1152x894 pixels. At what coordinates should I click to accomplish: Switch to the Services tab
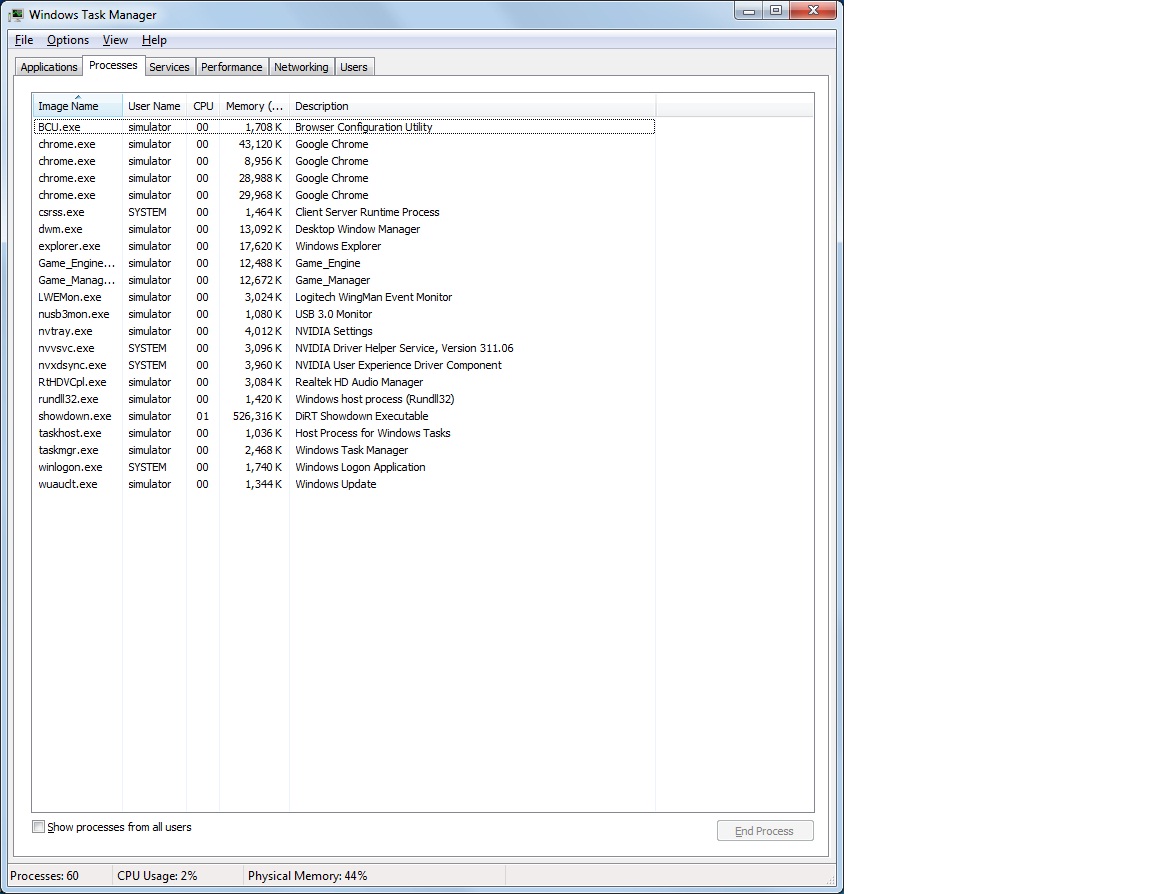pyautogui.click(x=169, y=67)
